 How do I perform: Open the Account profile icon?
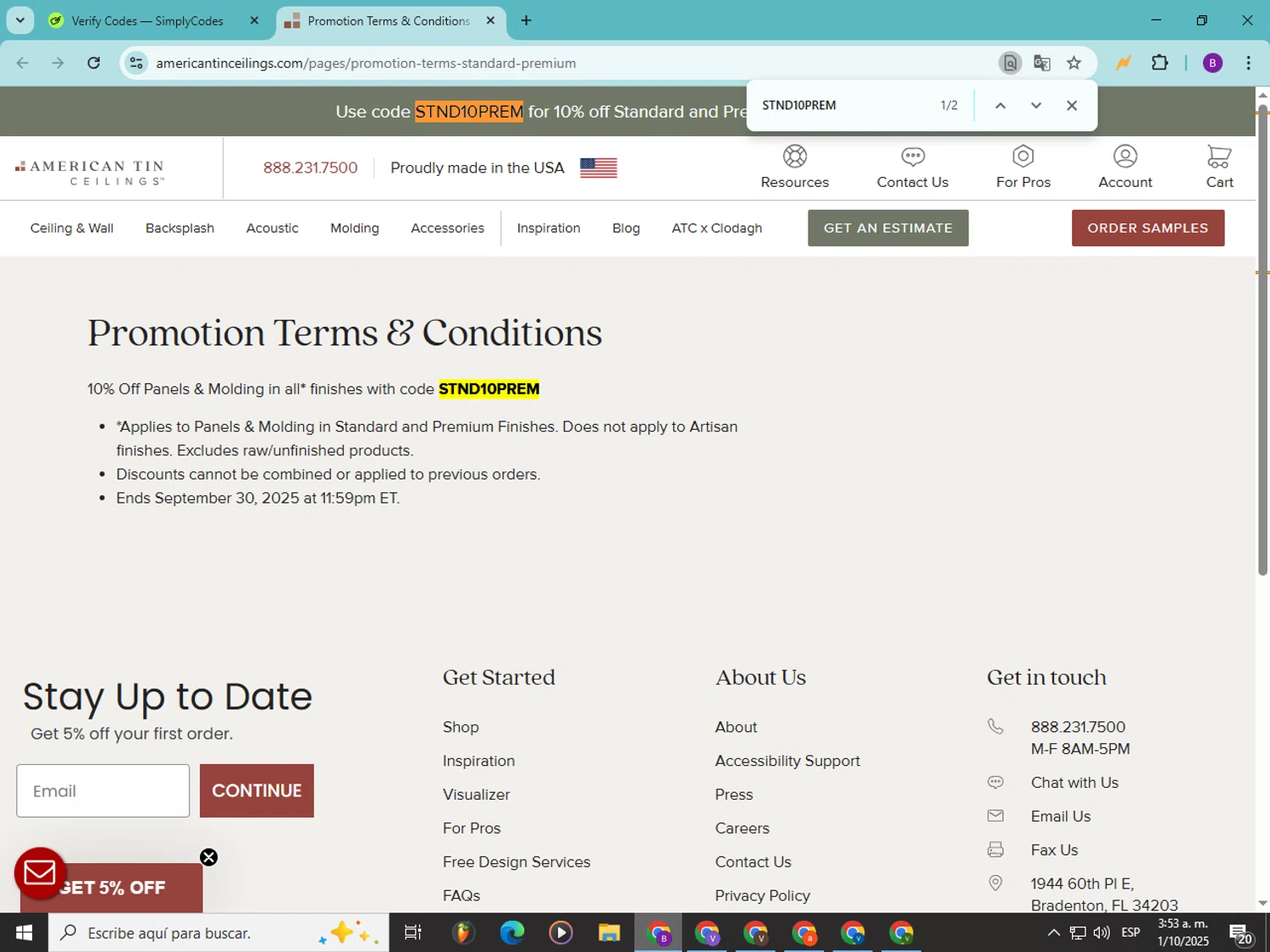pos(1125,157)
